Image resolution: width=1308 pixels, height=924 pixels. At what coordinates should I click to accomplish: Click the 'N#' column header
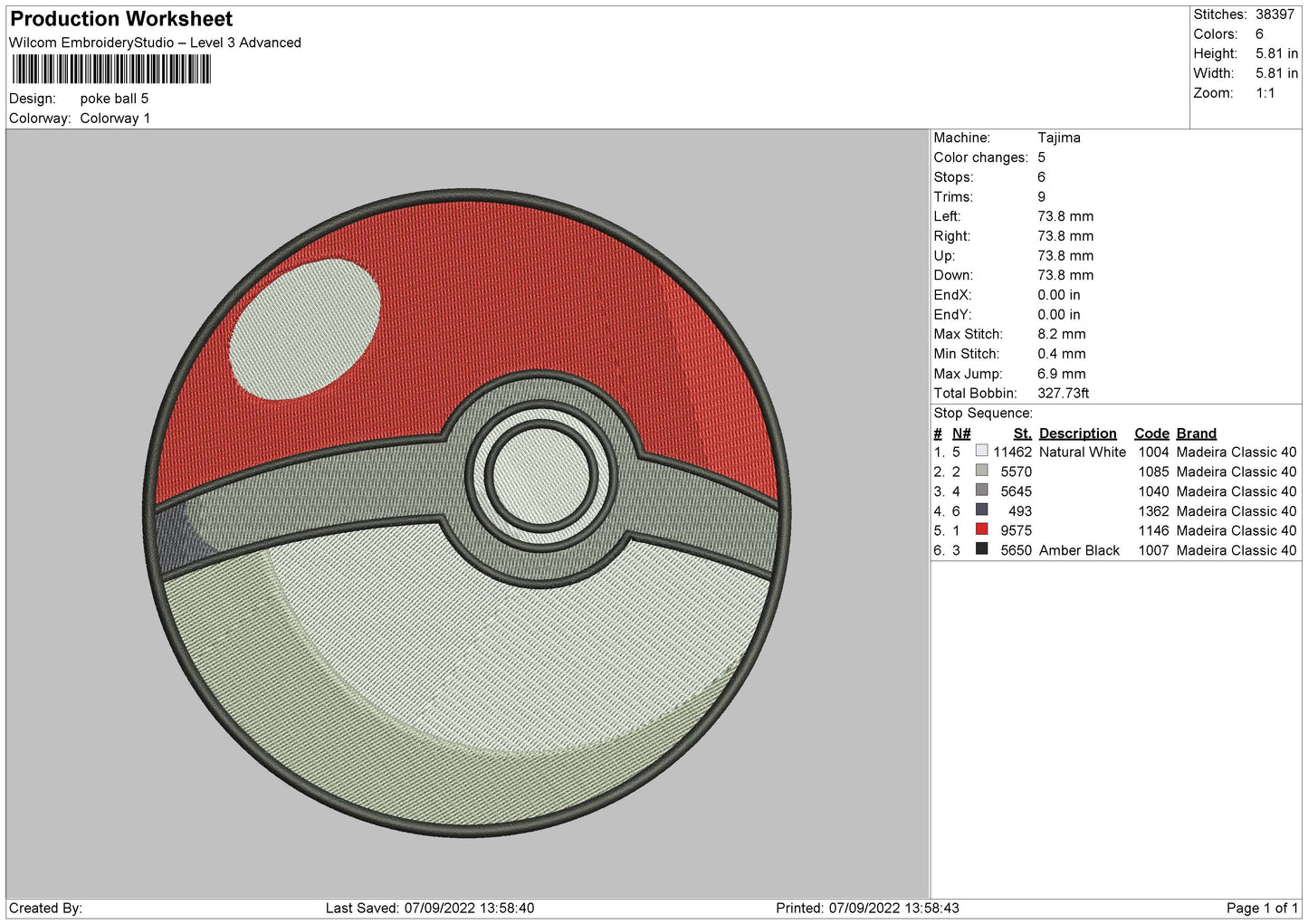(x=961, y=433)
